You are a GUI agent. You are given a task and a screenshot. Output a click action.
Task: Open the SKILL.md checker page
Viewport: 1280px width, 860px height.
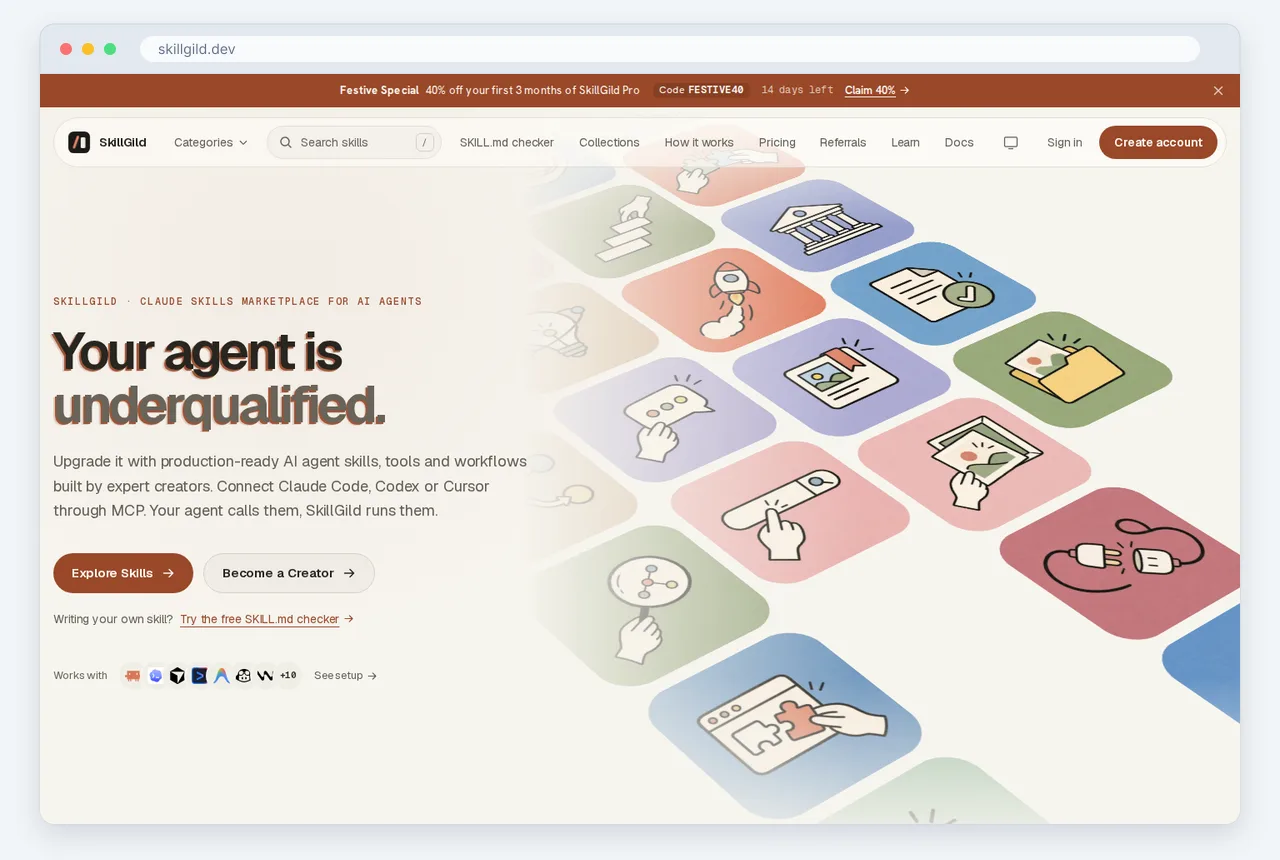point(507,143)
